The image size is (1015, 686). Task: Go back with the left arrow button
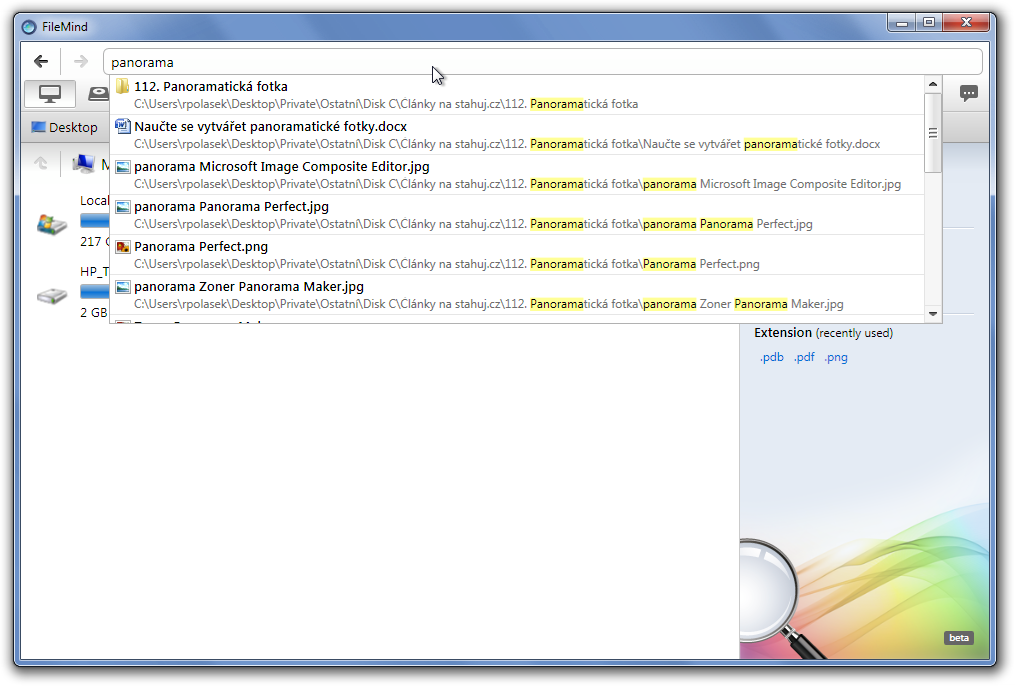coord(41,61)
